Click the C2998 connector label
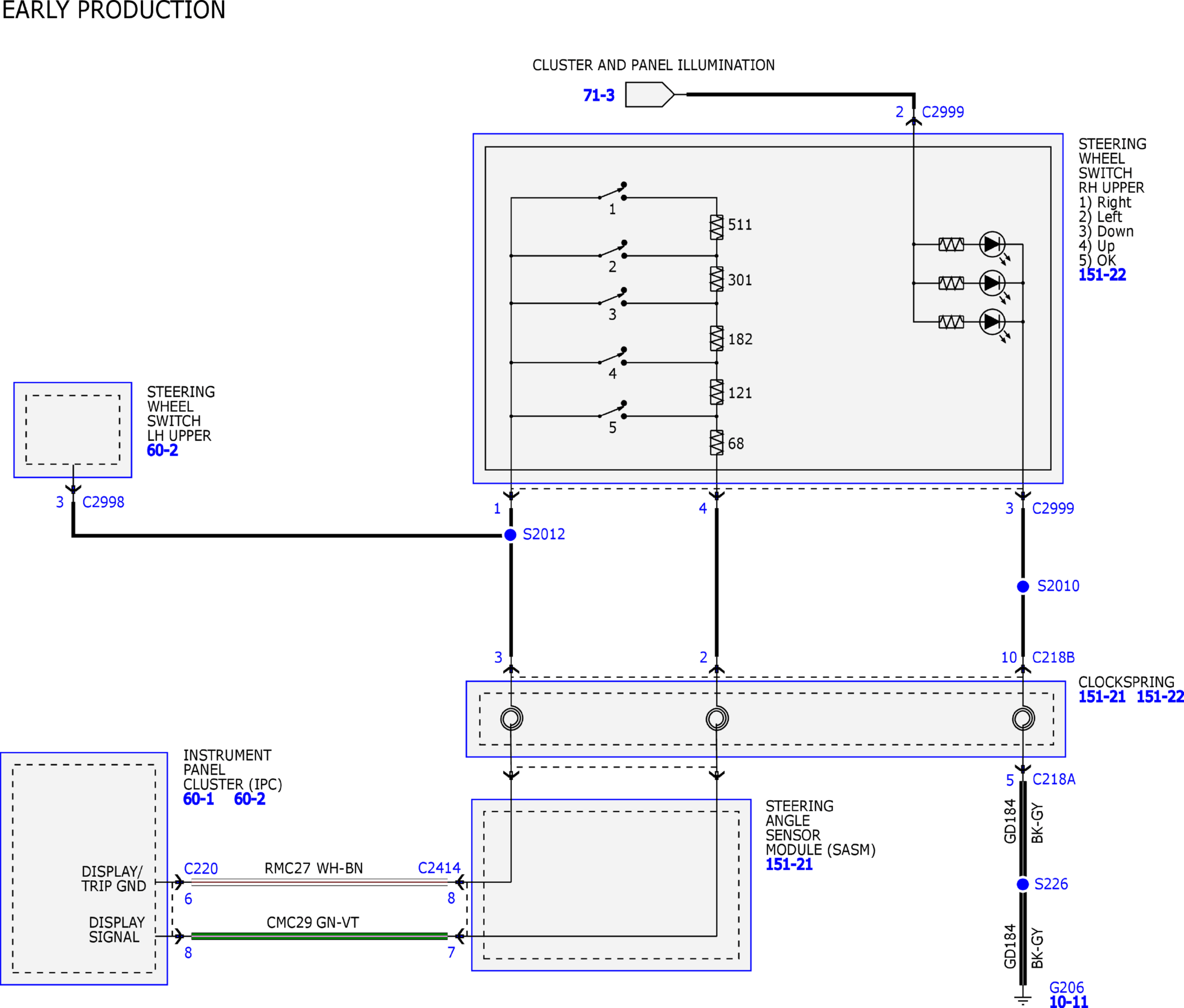The image size is (1184, 1008). click(x=103, y=502)
